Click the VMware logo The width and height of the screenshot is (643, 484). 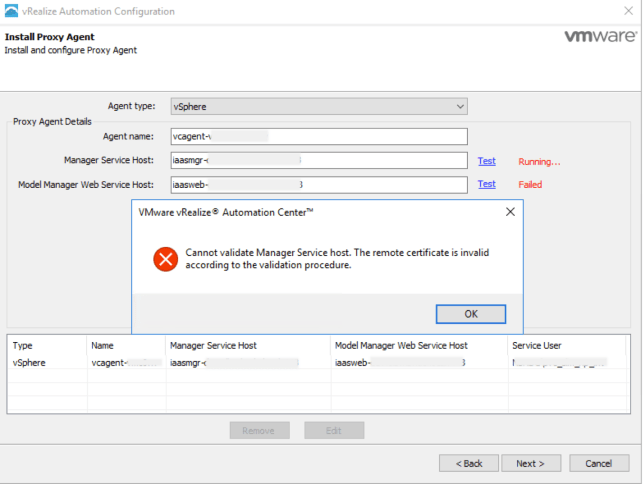tap(601, 36)
